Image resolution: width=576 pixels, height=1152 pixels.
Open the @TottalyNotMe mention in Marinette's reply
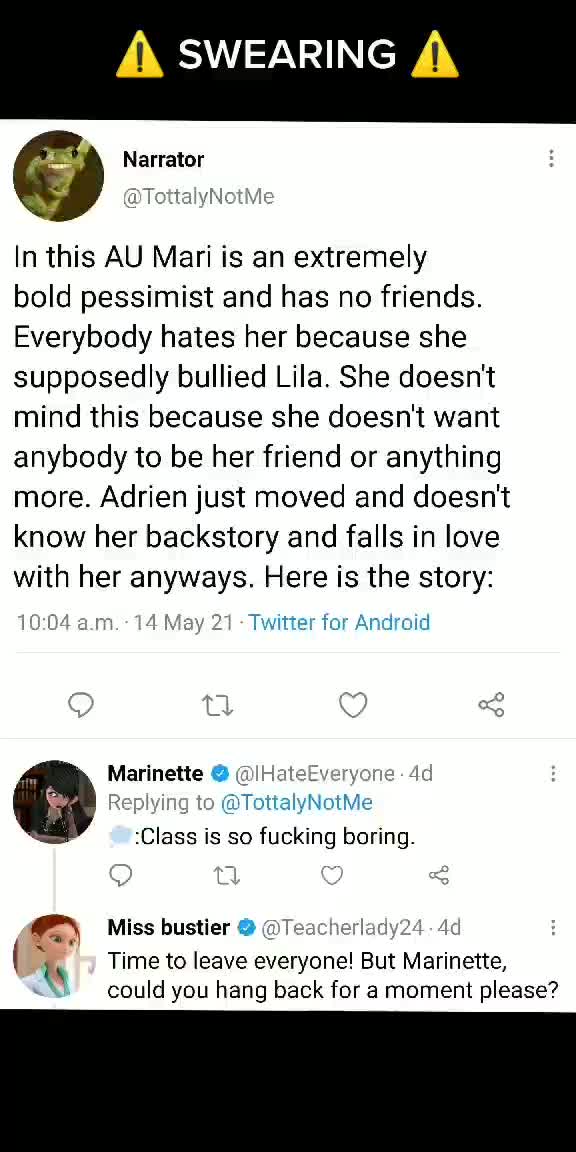pos(296,802)
